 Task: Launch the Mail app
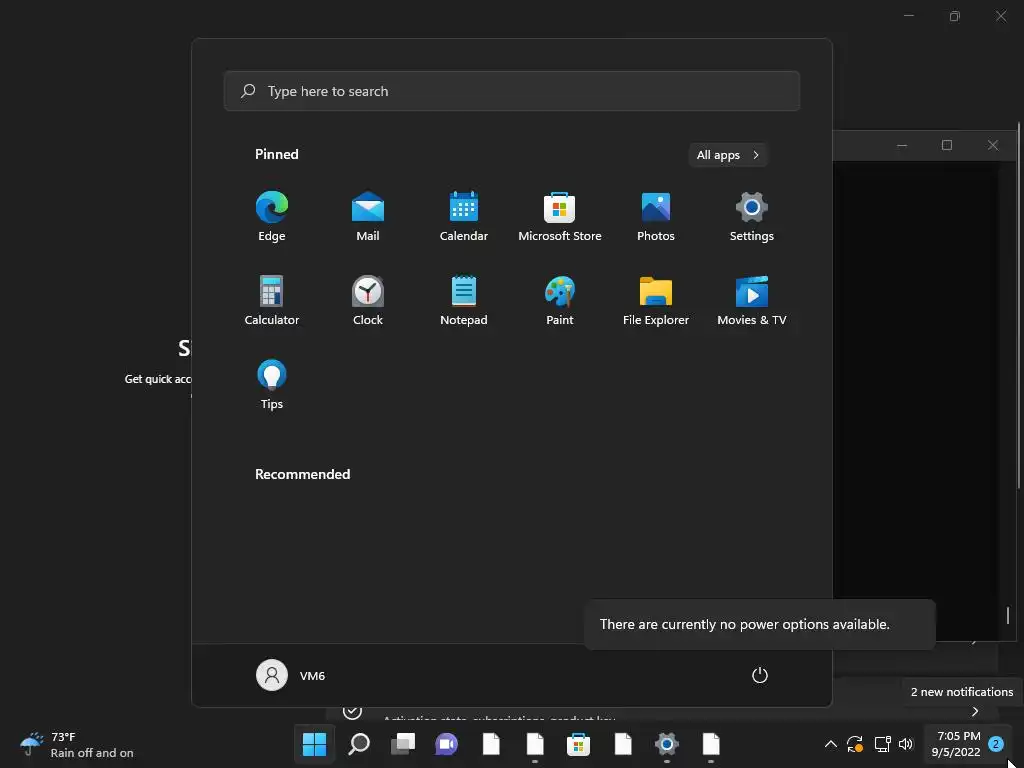click(368, 216)
